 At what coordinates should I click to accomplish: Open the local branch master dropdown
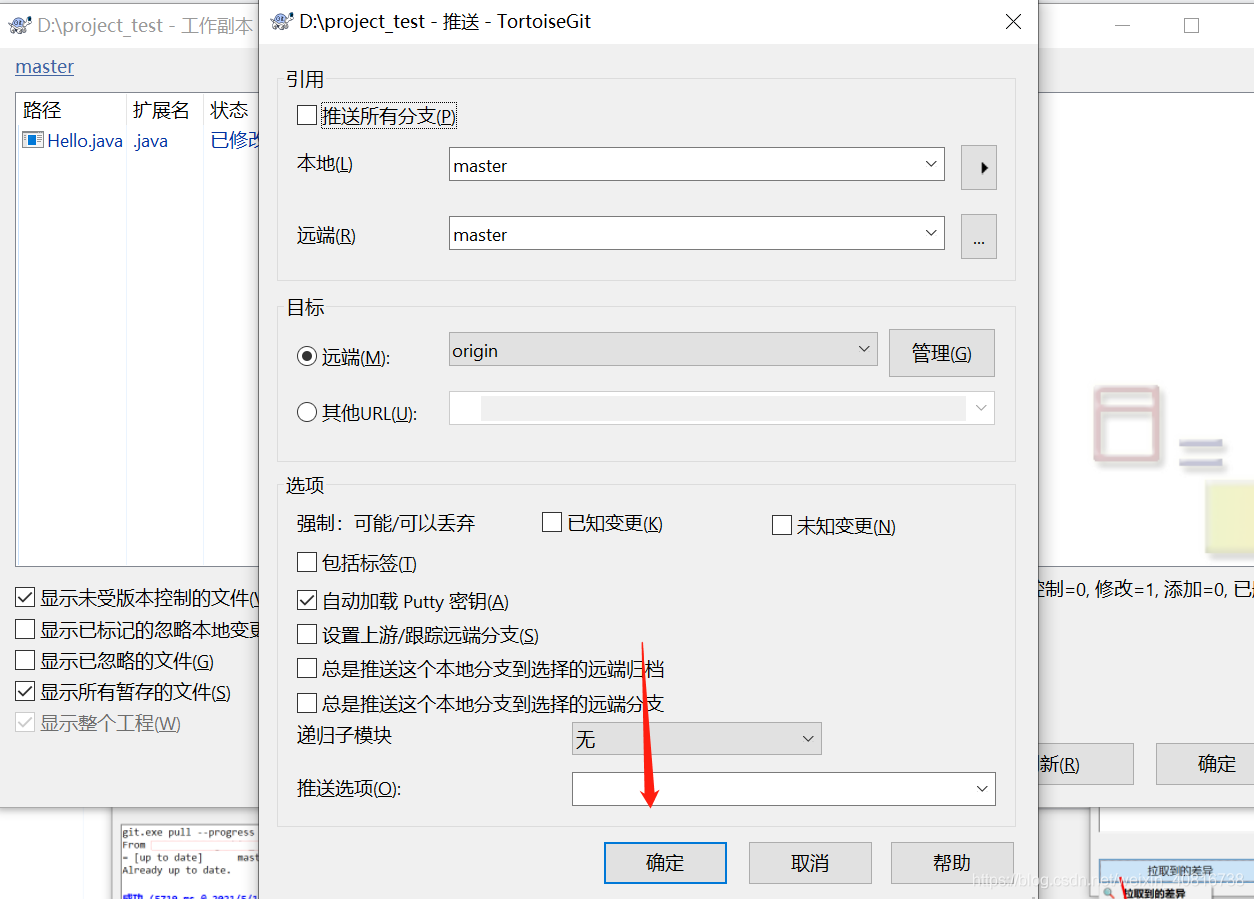tap(931, 164)
